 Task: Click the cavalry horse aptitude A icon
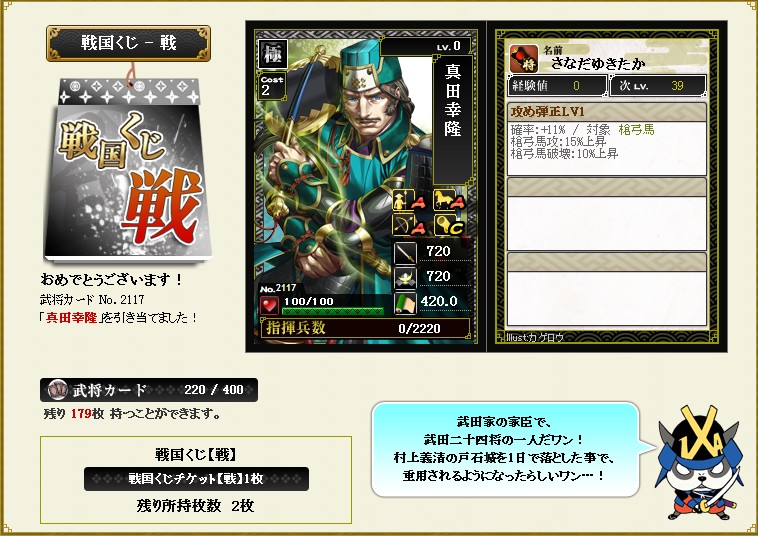(449, 200)
